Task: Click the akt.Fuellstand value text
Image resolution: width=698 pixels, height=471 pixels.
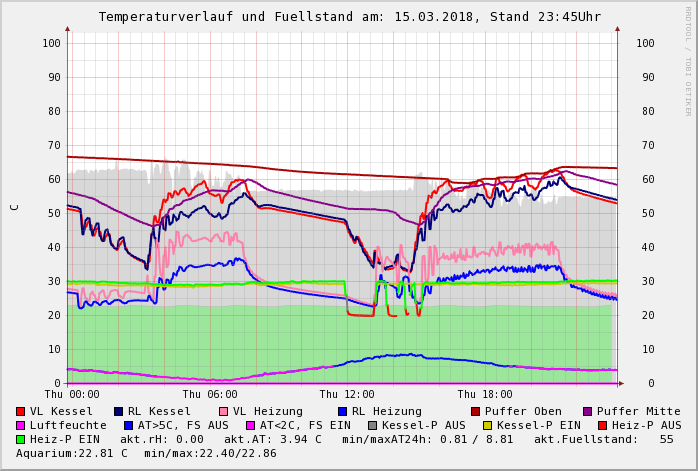Action: tap(603, 439)
